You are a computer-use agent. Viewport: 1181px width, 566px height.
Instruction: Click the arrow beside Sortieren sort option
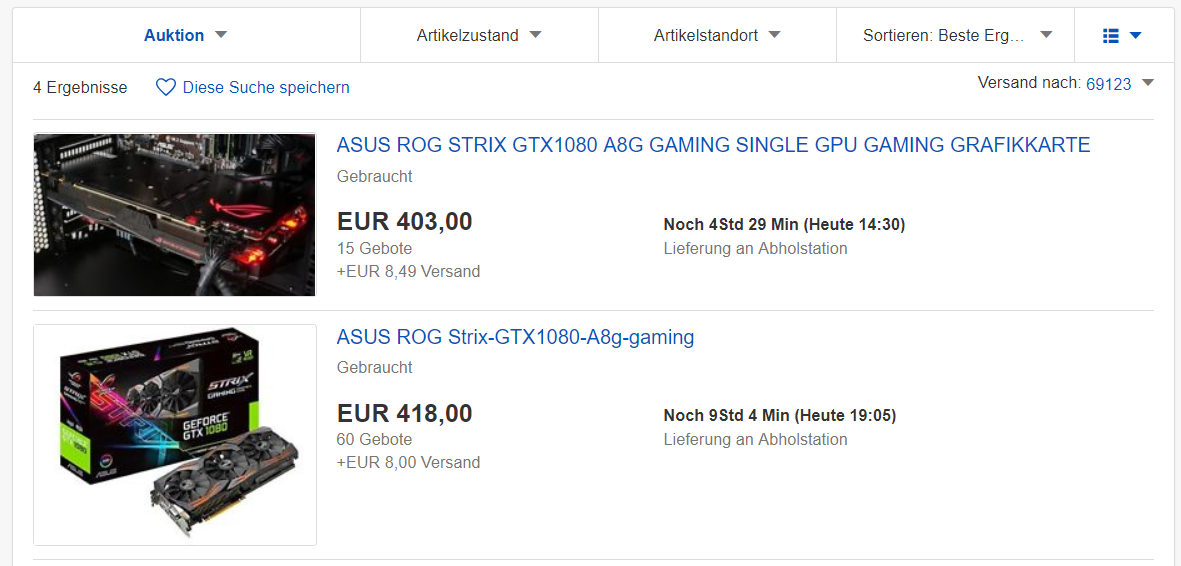pos(1046,35)
